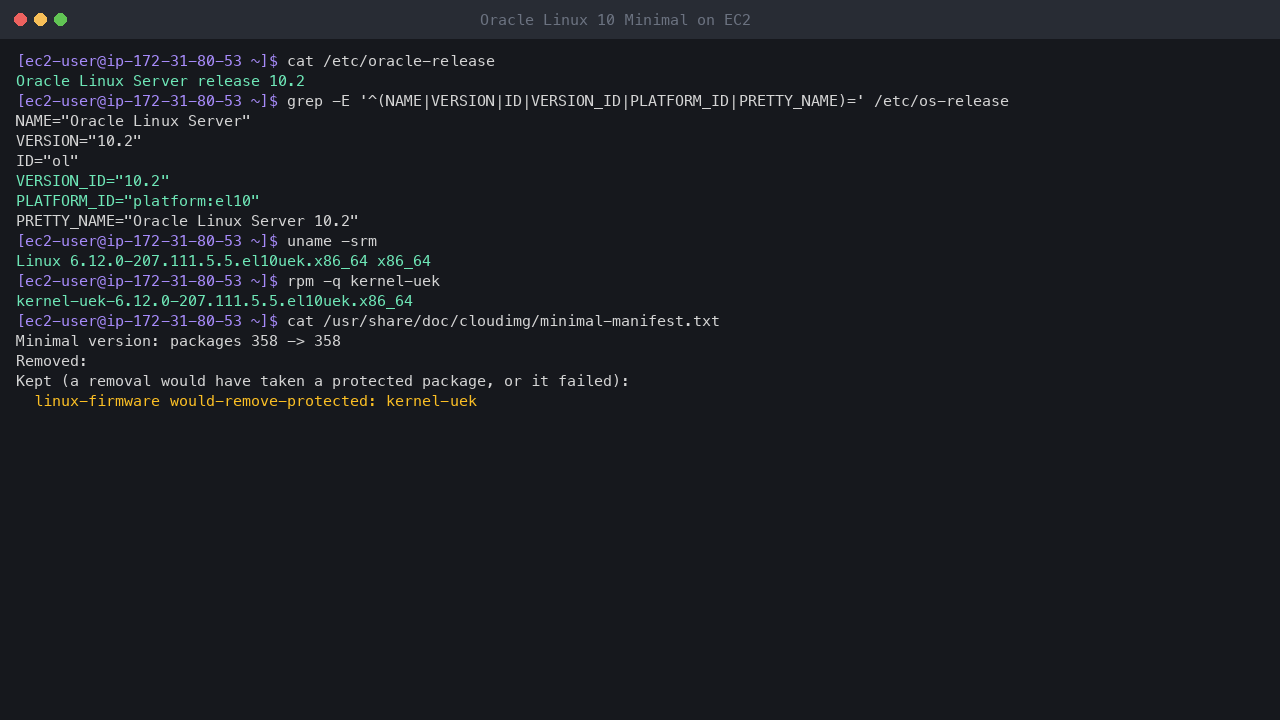
Task: Select the line NAME="Oracle Linux Server"
Action: 133,121
